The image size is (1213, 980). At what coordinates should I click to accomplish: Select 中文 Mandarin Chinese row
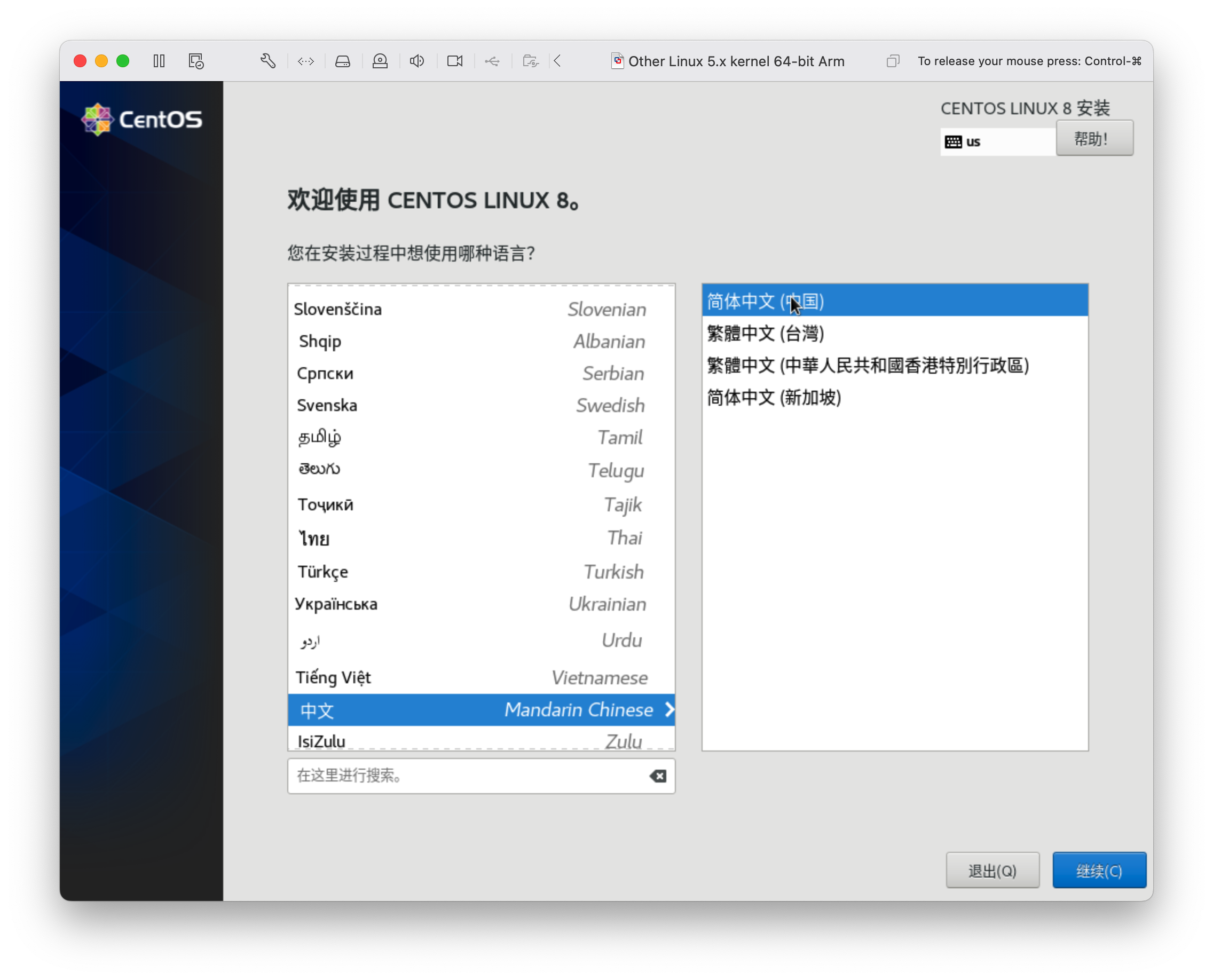coord(482,710)
